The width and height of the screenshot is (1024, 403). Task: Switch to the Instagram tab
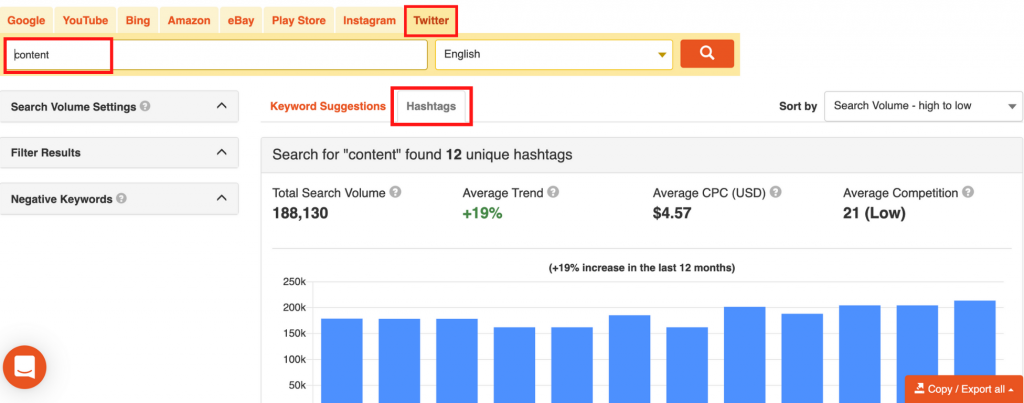(x=370, y=20)
